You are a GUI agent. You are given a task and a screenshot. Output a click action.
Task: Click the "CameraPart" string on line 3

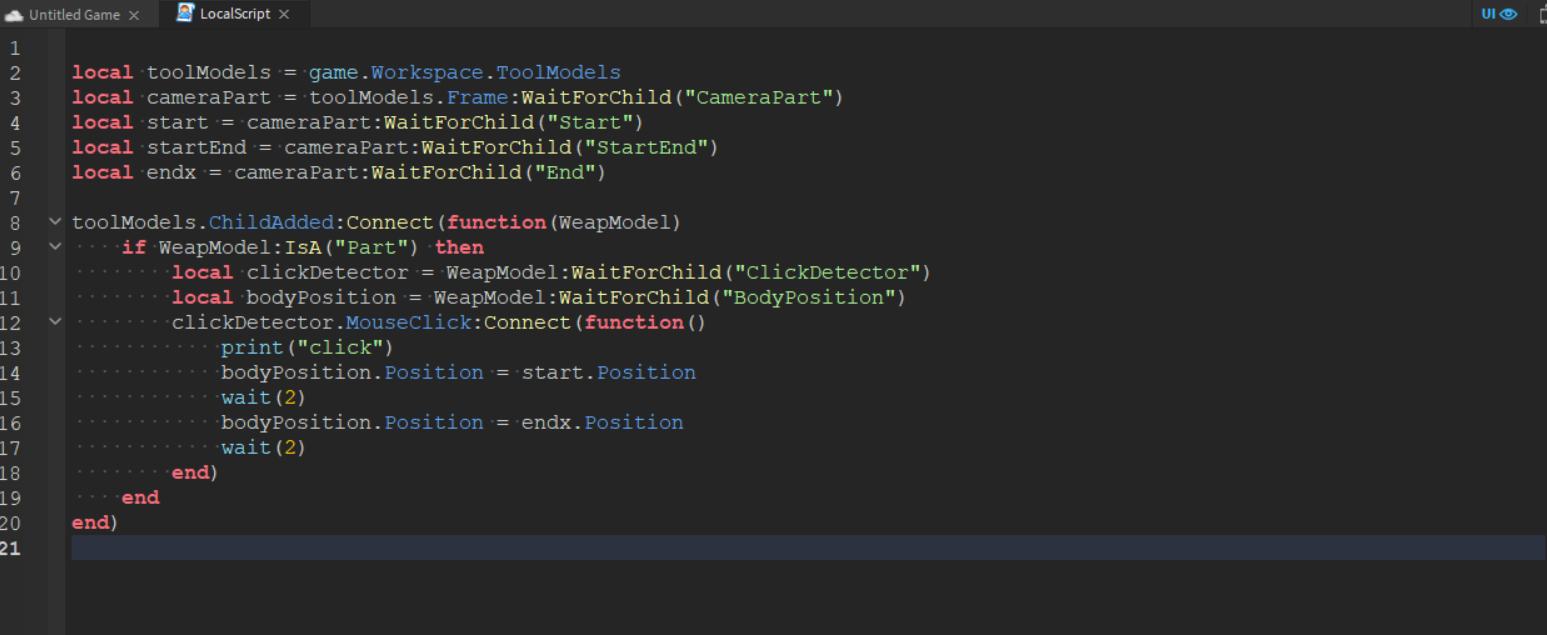click(x=759, y=97)
